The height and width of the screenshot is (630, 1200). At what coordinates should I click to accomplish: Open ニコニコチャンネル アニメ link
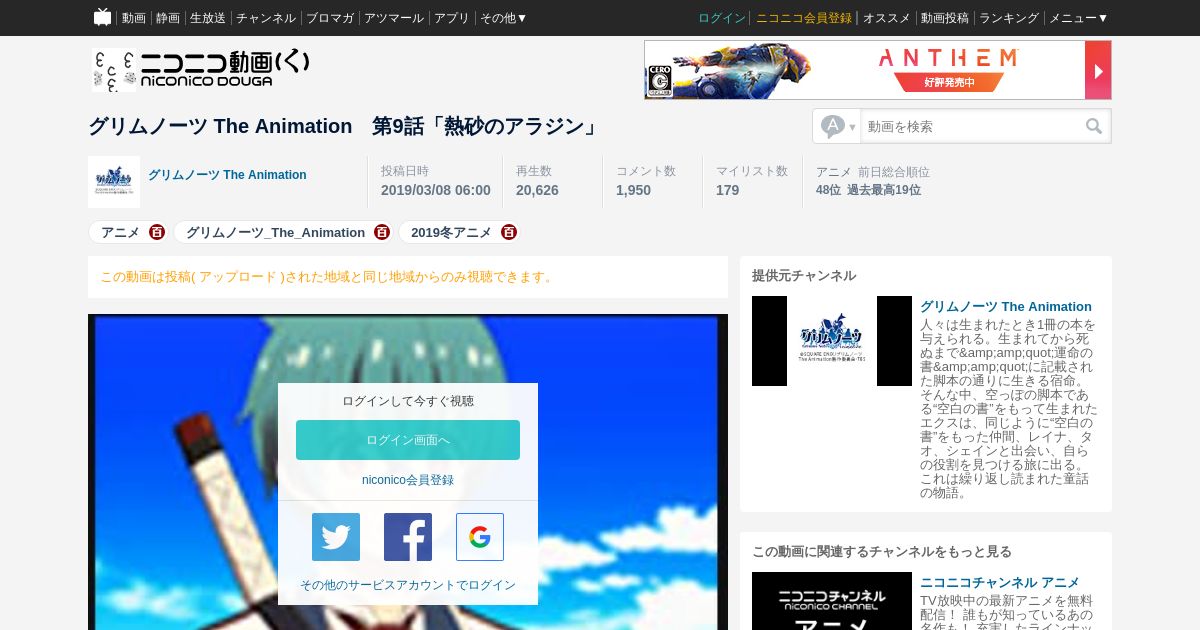(x=1000, y=582)
